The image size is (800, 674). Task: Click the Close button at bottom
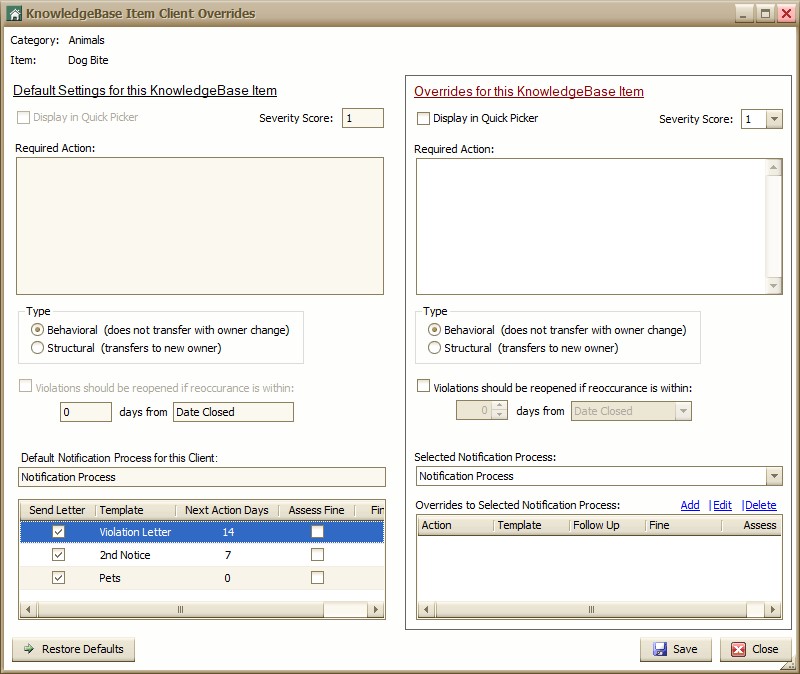click(755, 649)
